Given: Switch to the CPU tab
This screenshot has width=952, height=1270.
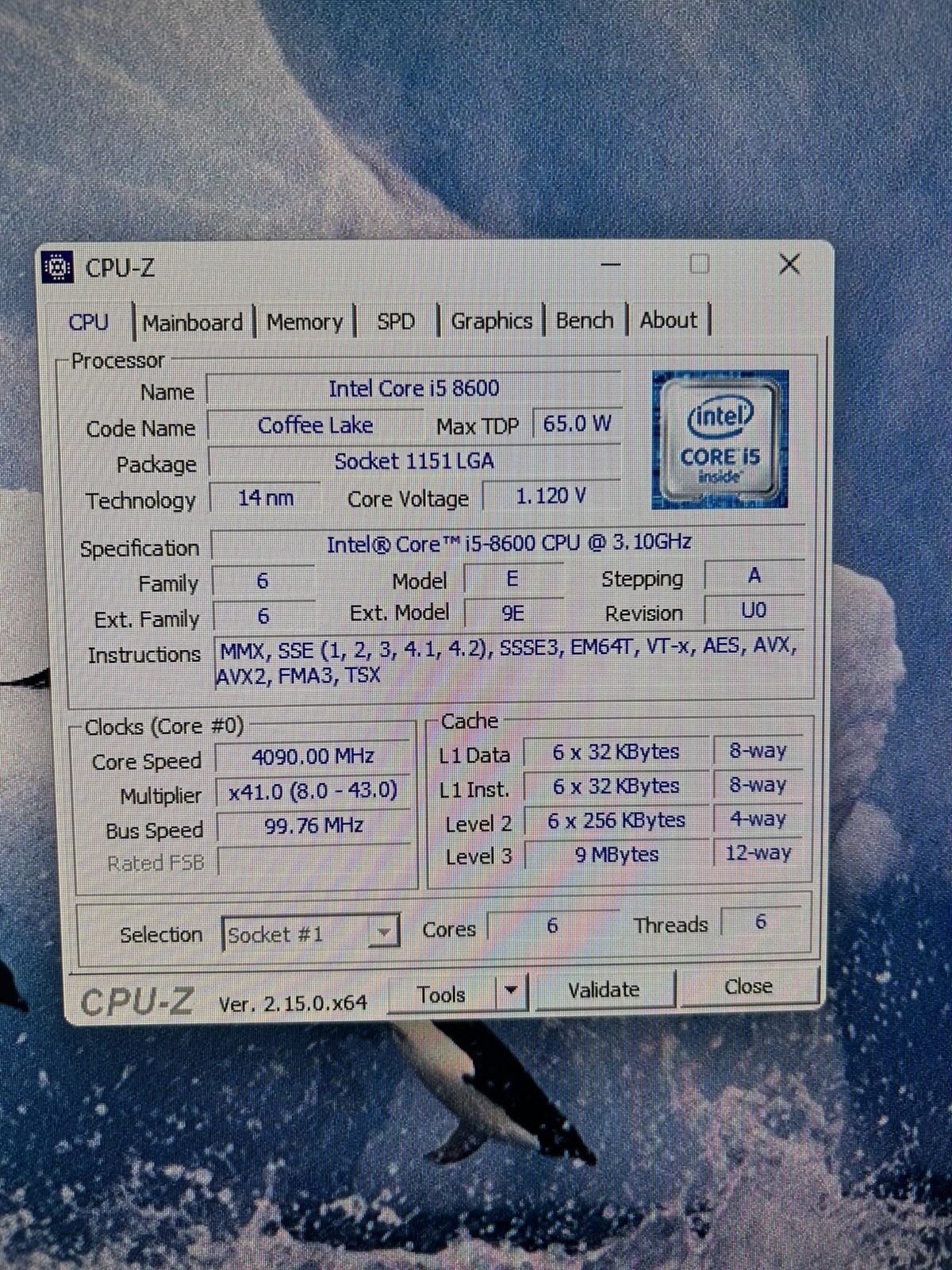Looking at the screenshot, I should pyautogui.click(x=88, y=322).
